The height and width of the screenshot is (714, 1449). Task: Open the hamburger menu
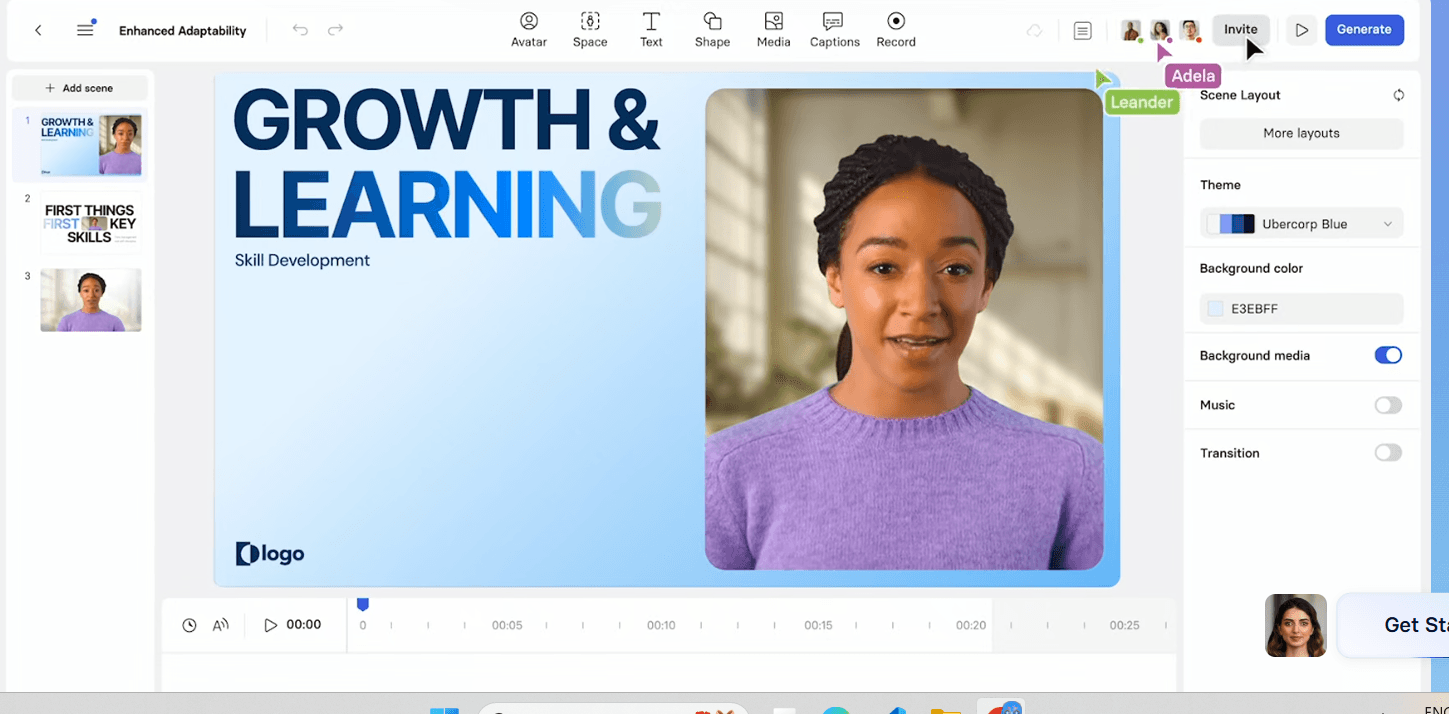[85, 30]
